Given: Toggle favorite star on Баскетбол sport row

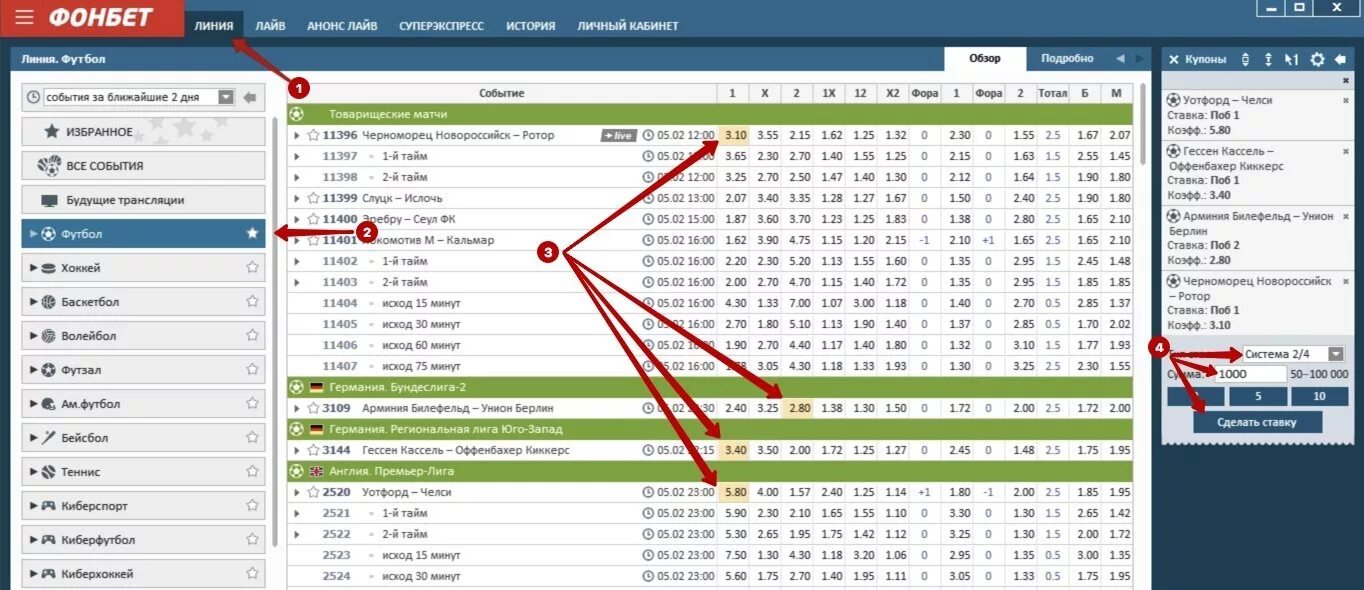Looking at the screenshot, I should click(252, 302).
